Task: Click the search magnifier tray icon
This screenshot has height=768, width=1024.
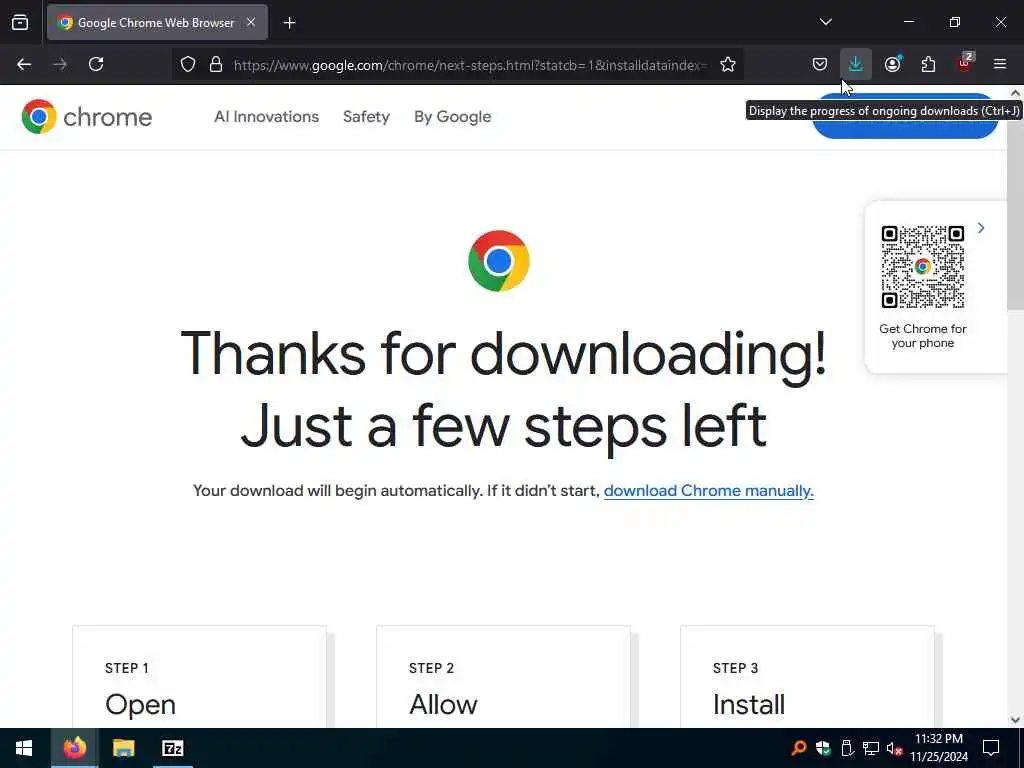Action: coord(798,748)
